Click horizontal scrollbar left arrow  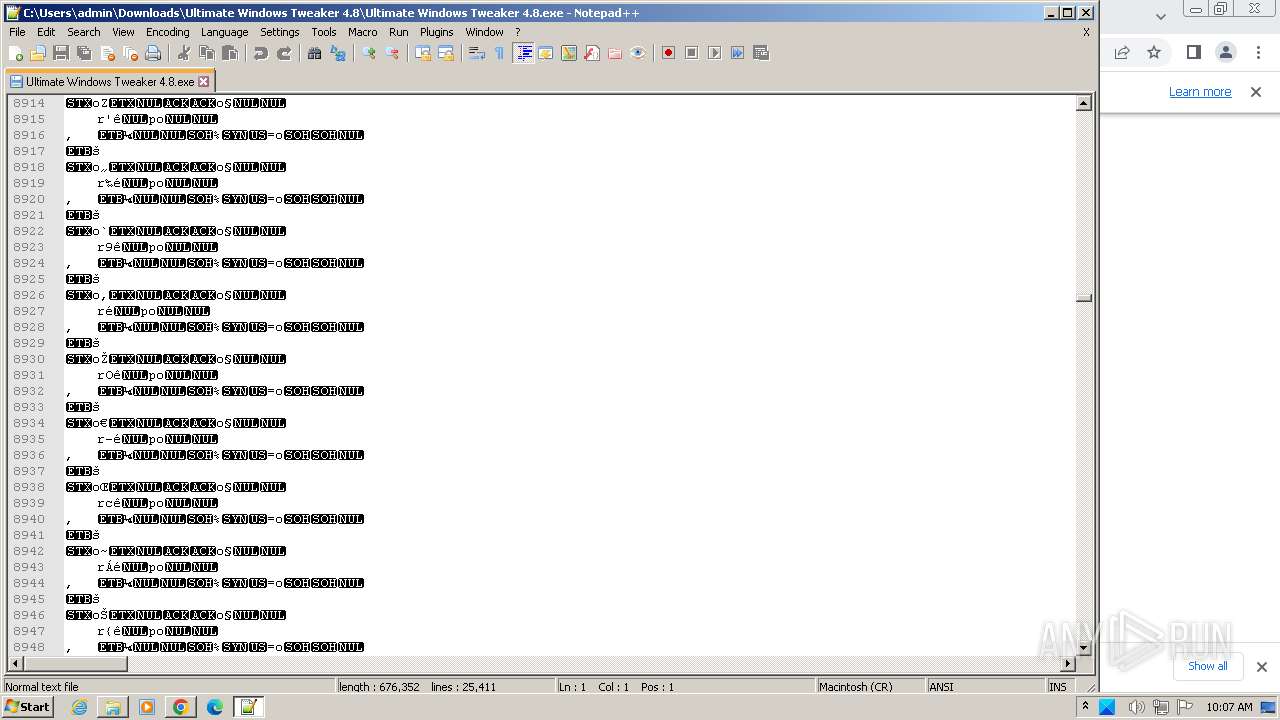[x=16, y=664]
